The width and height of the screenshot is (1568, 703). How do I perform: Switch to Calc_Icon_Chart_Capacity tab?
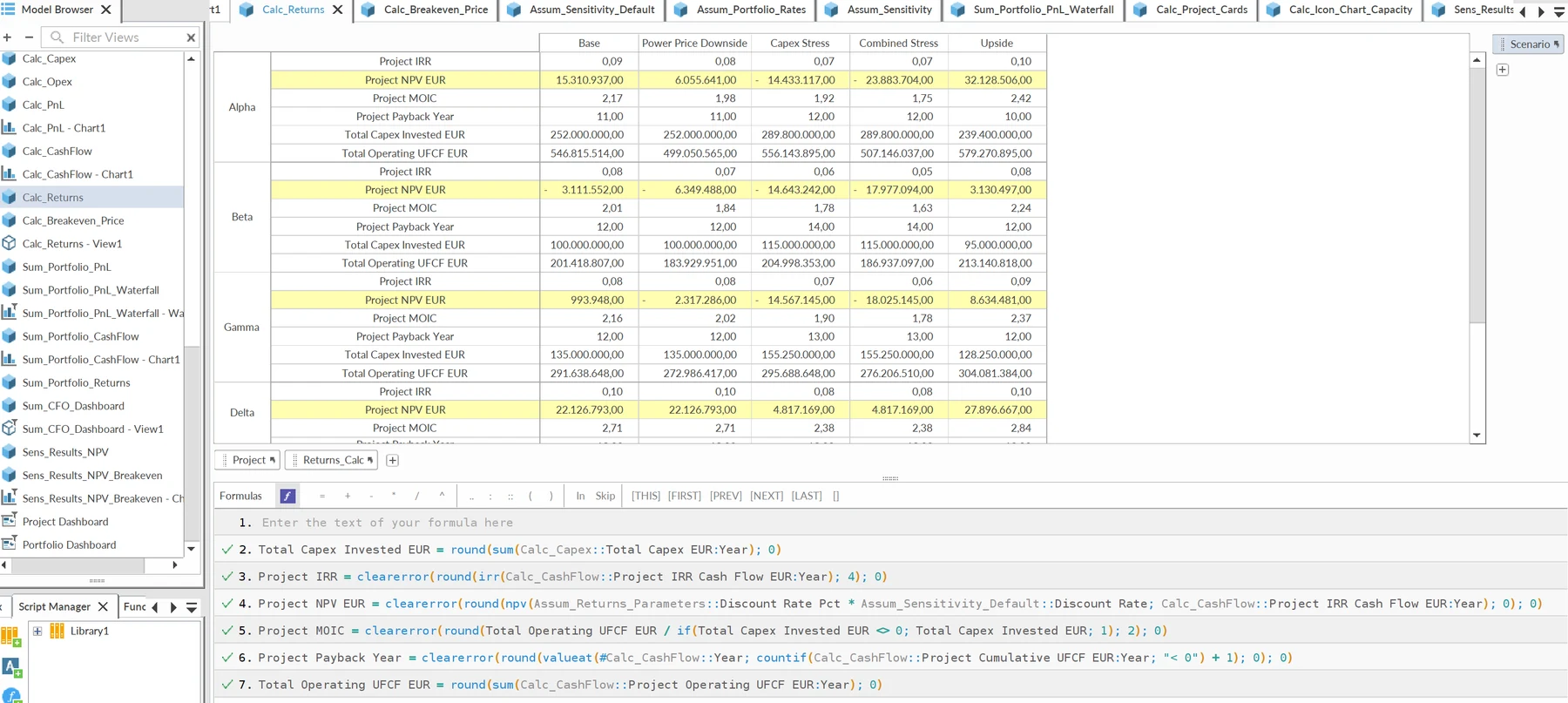pos(1342,10)
